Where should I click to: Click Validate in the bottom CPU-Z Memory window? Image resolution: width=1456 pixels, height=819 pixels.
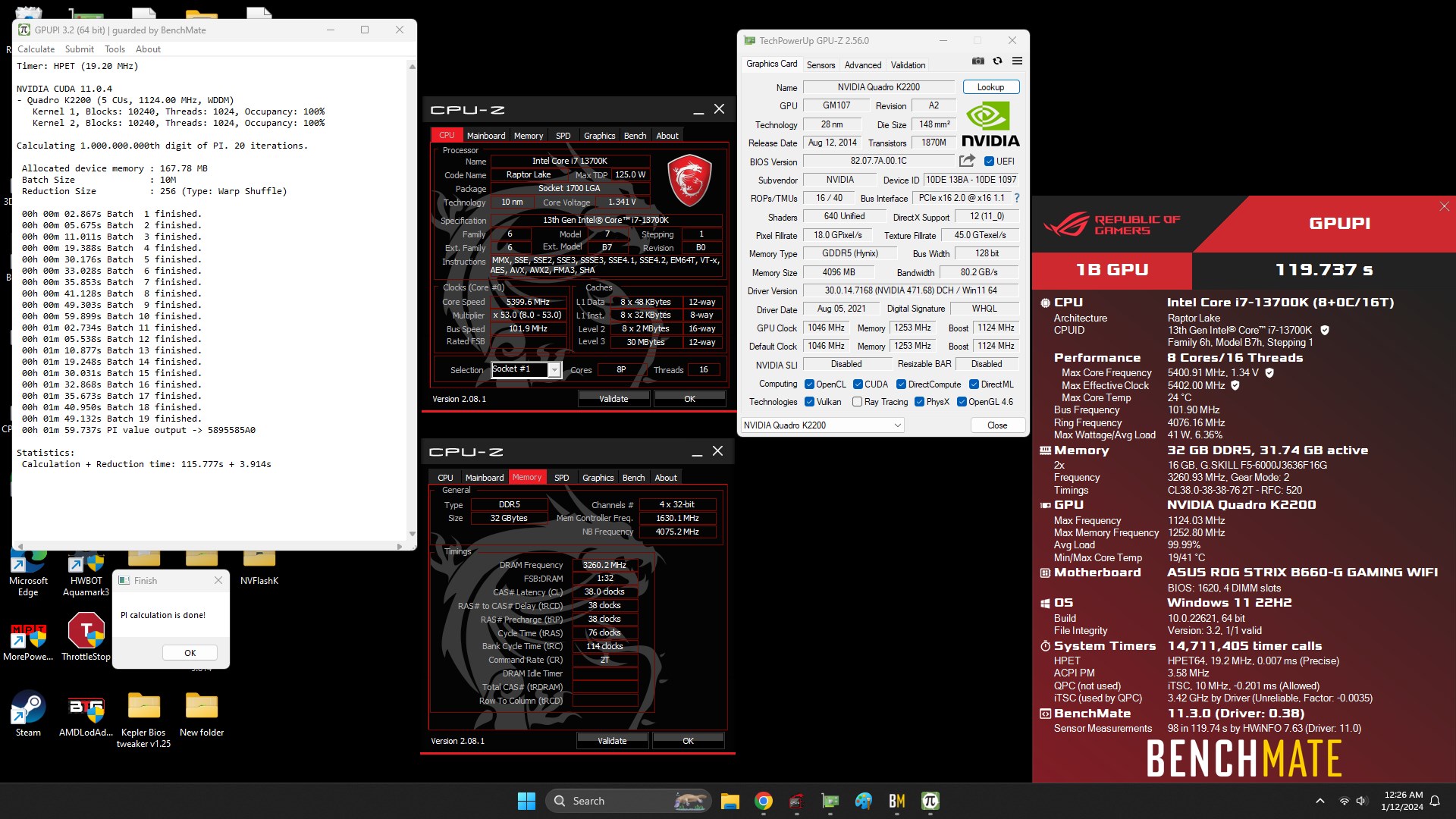pos(612,741)
